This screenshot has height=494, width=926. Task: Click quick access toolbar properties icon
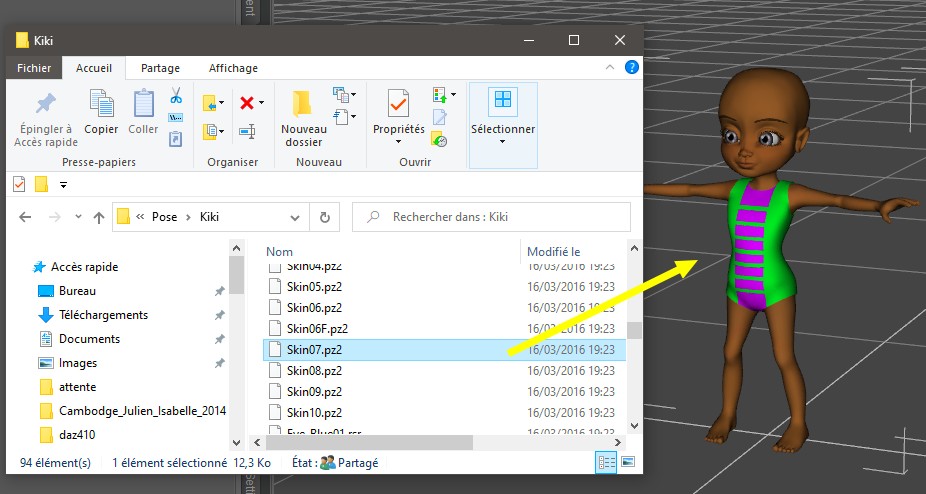coord(19,184)
